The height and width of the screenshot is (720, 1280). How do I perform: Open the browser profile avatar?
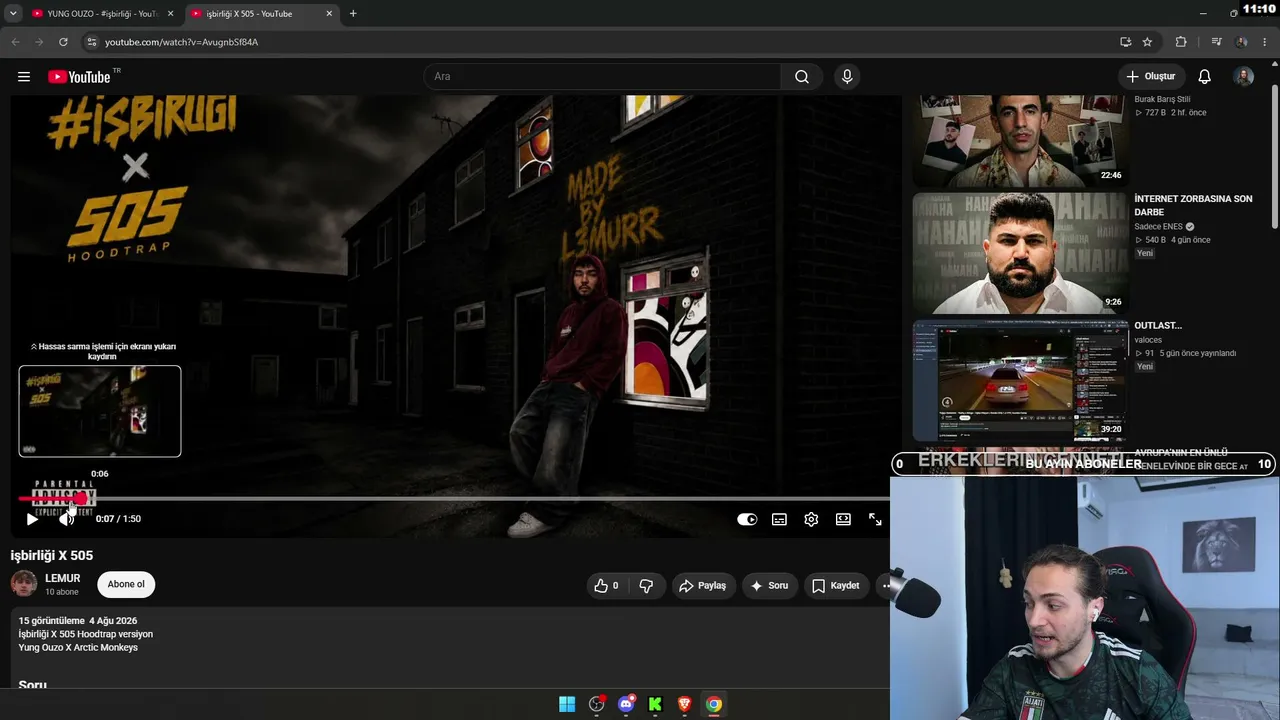(1241, 42)
